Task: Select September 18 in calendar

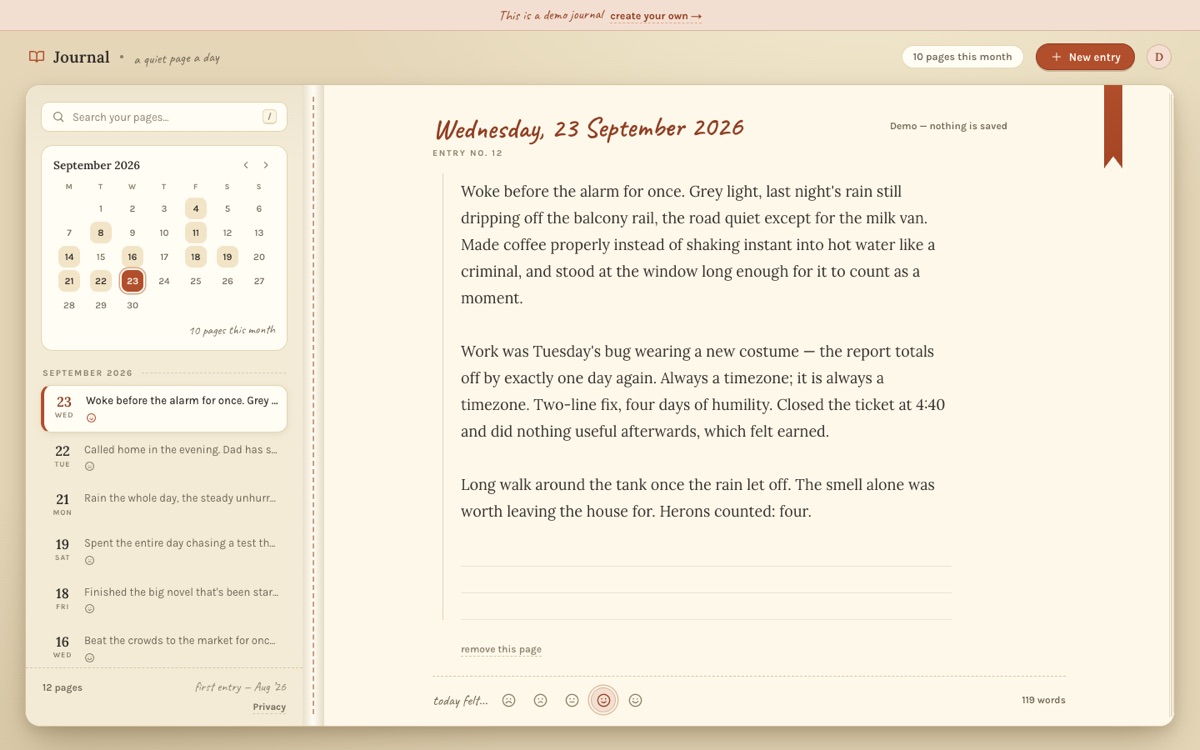Action: click(196, 257)
